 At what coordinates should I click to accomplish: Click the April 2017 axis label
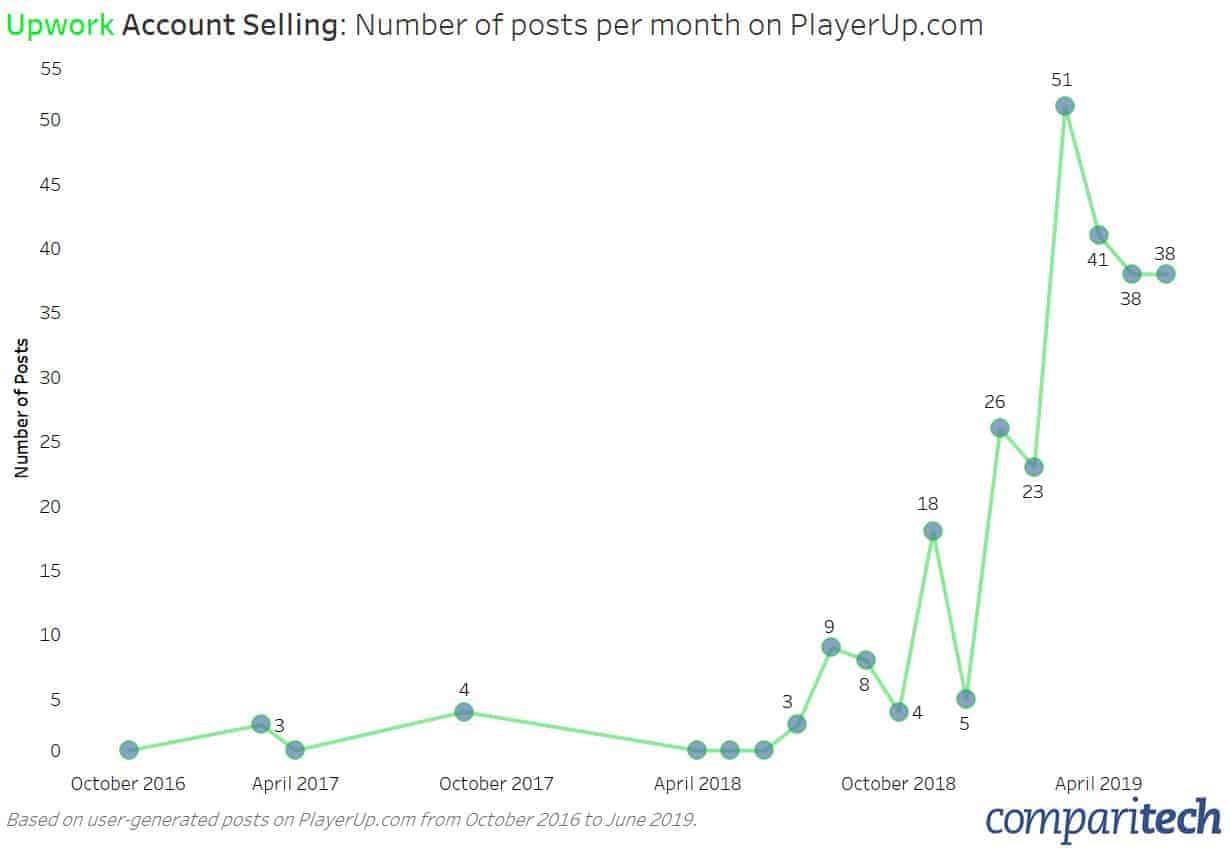[295, 784]
